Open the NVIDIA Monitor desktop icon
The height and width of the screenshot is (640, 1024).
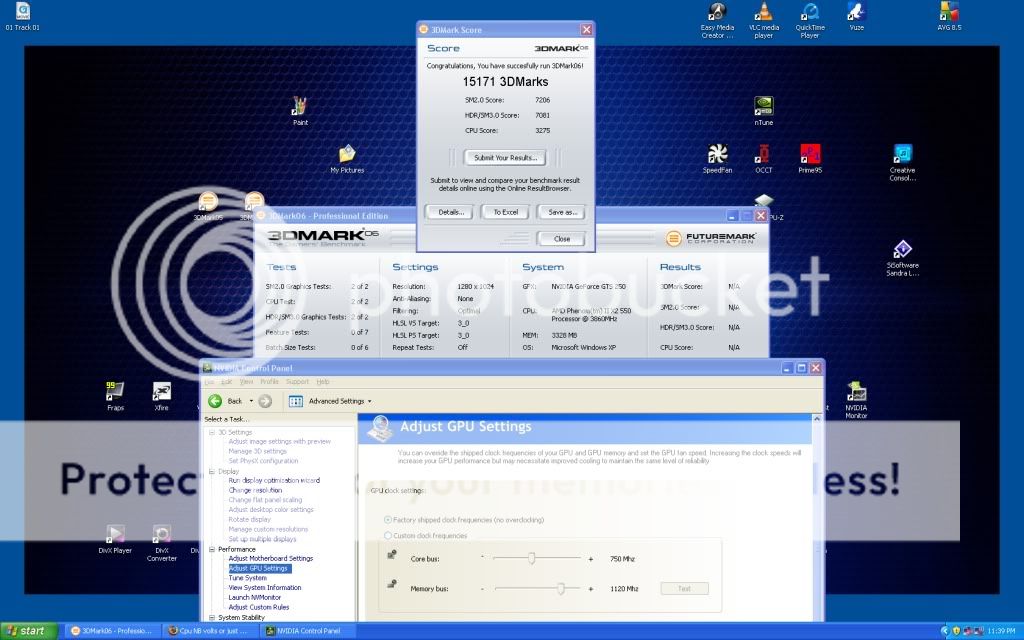(856, 400)
